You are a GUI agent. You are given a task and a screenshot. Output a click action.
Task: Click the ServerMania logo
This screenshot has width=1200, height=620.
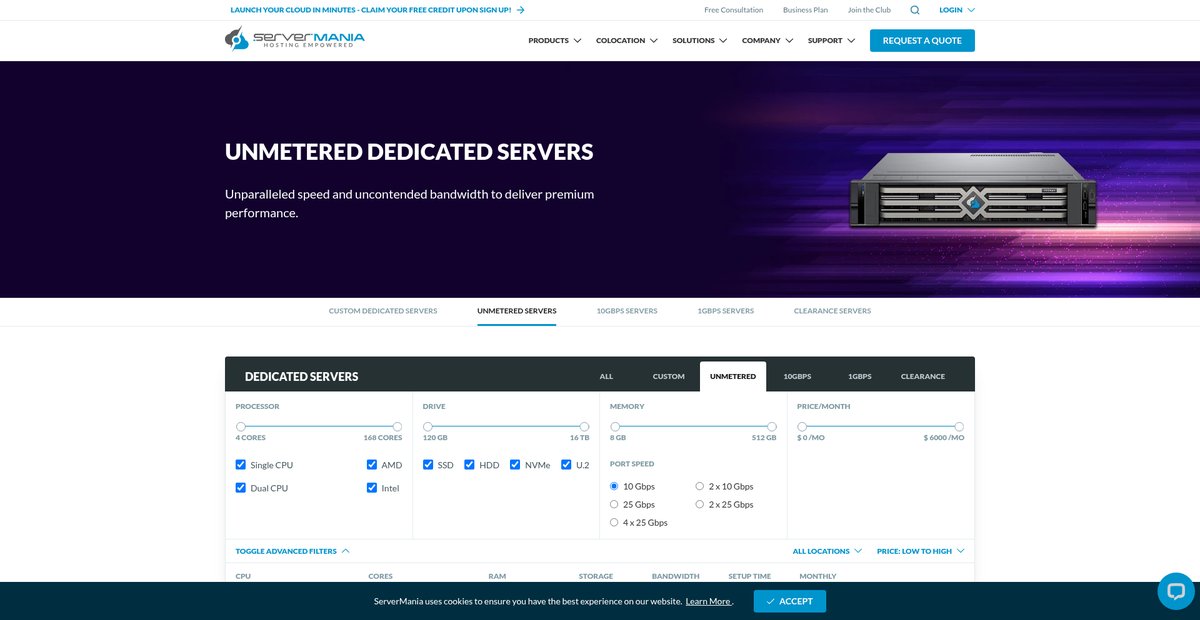coord(295,39)
